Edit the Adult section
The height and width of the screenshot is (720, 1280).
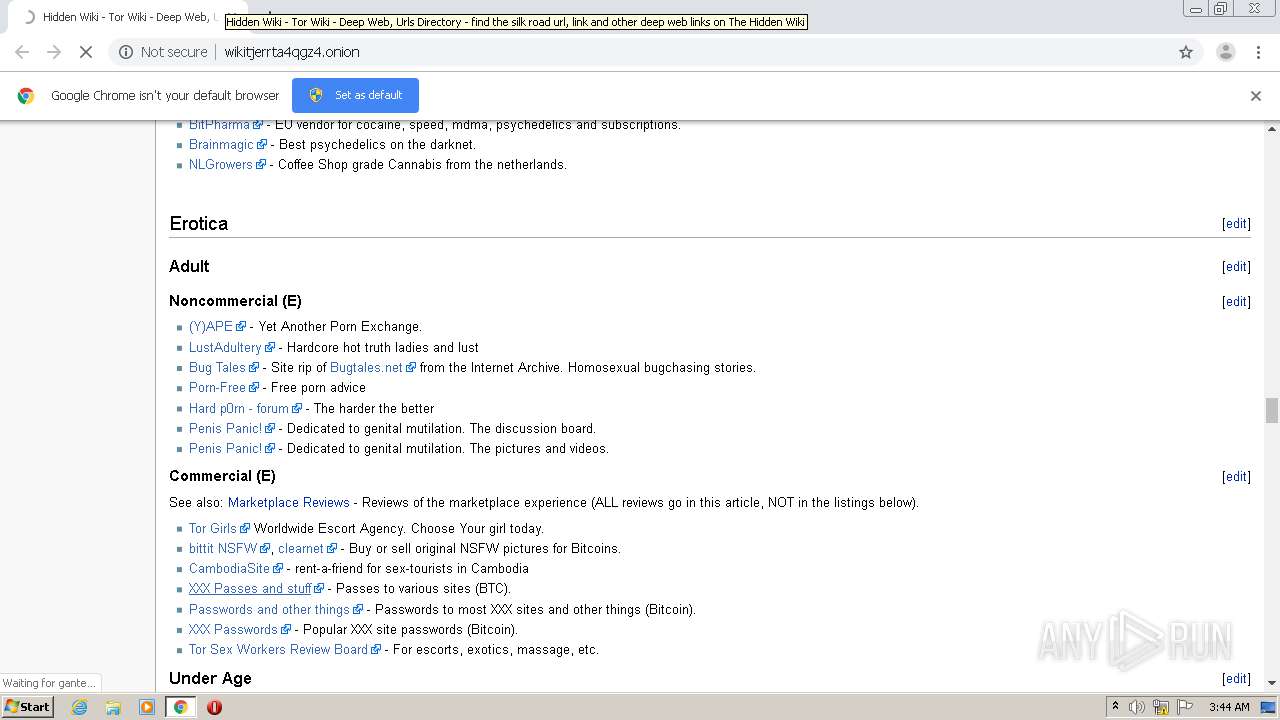[x=1236, y=267]
